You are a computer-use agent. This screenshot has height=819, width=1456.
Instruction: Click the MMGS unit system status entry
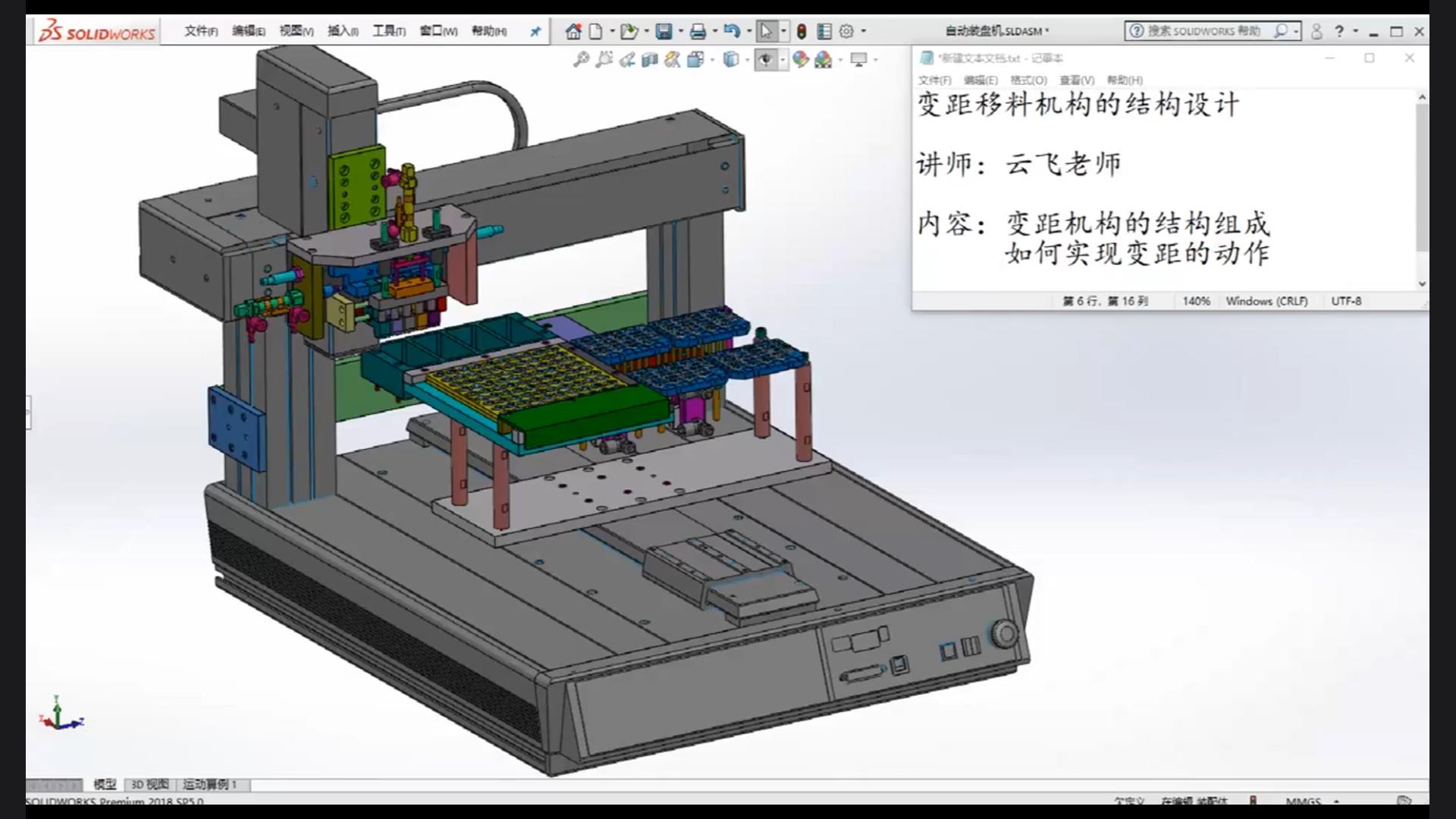click(x=1304, y=801)
